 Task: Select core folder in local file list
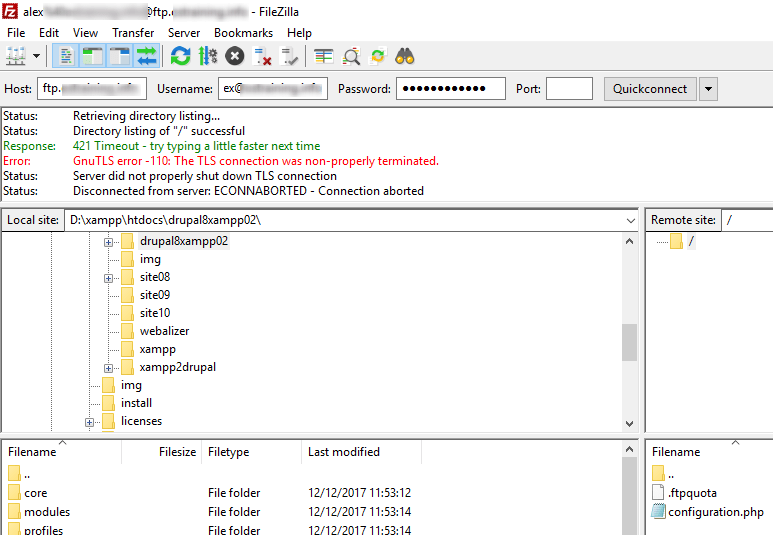35,493
